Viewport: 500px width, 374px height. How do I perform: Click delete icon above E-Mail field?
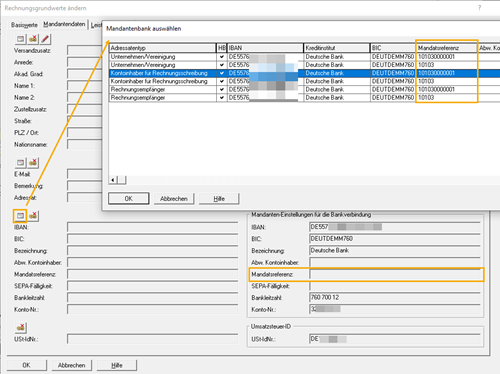click(33, 162)
